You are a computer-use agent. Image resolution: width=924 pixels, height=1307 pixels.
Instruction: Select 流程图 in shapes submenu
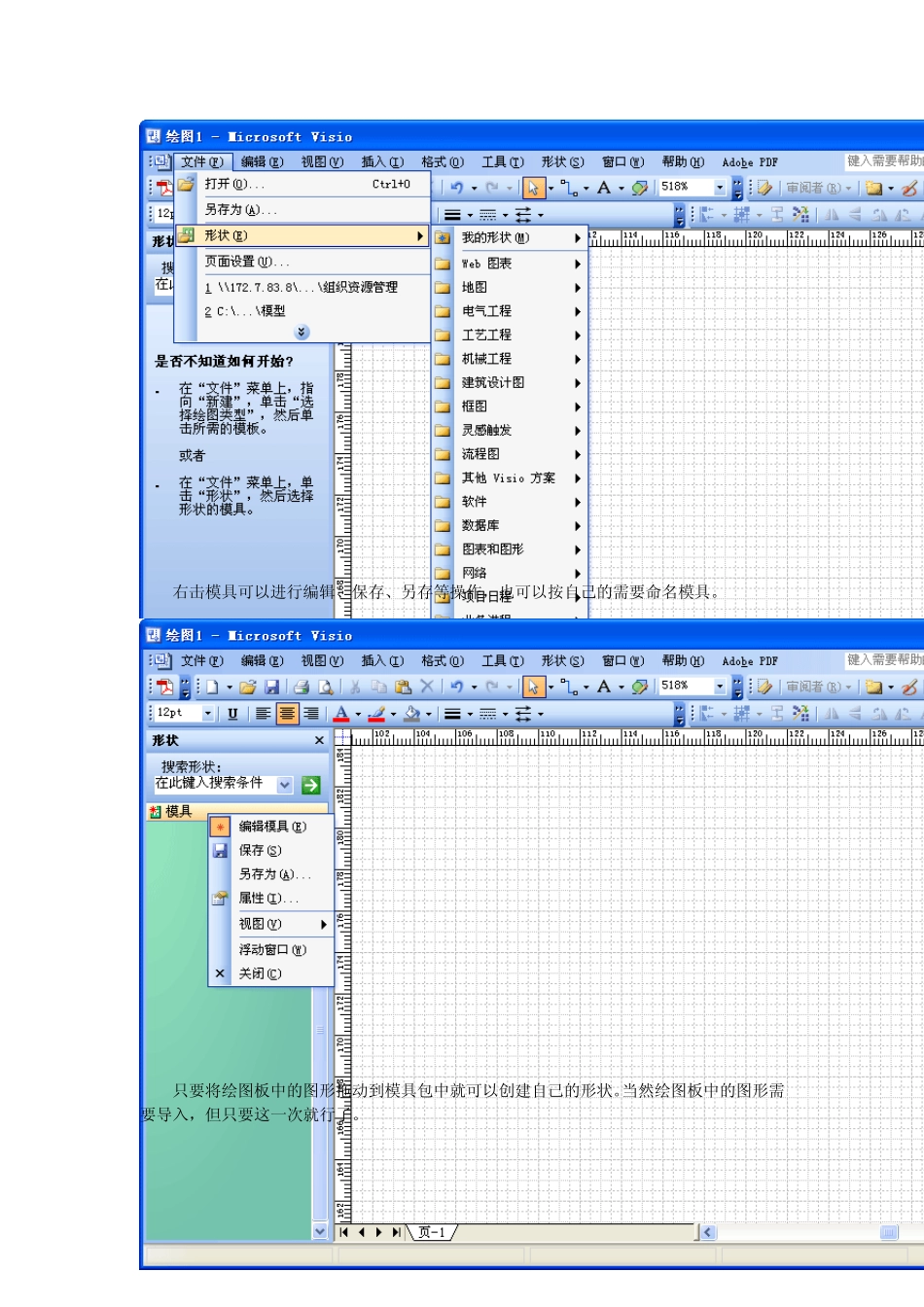point(511,454)
